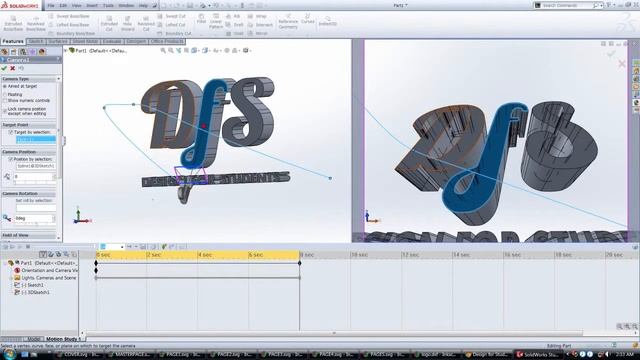Image resolution: width=640 pixels, height=360 pixels.
Task: Expand the Field of View section
Action: (x=28, y=236)
